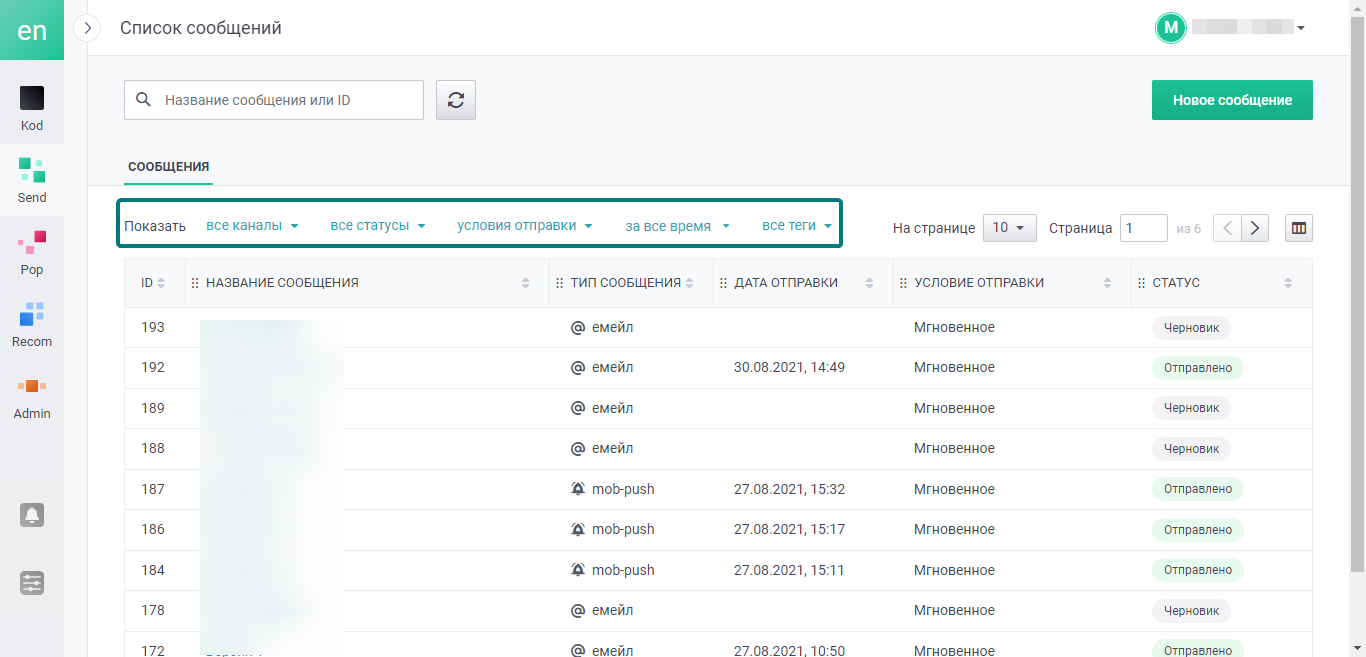Sort by СТАТУС column arrows
The width and height of the screenshot is (1366, 657).
coord(1288,284)
